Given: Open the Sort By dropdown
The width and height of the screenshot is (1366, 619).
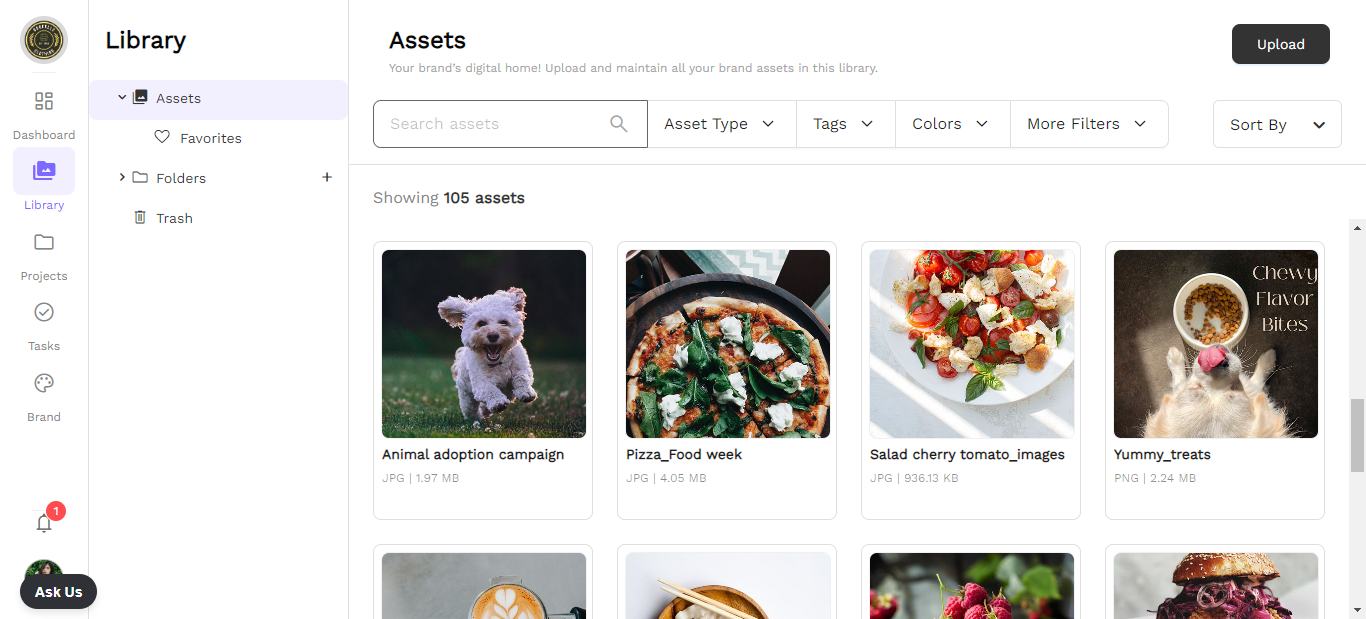Looking at the screenshot, I should (x=1277, y=125).
